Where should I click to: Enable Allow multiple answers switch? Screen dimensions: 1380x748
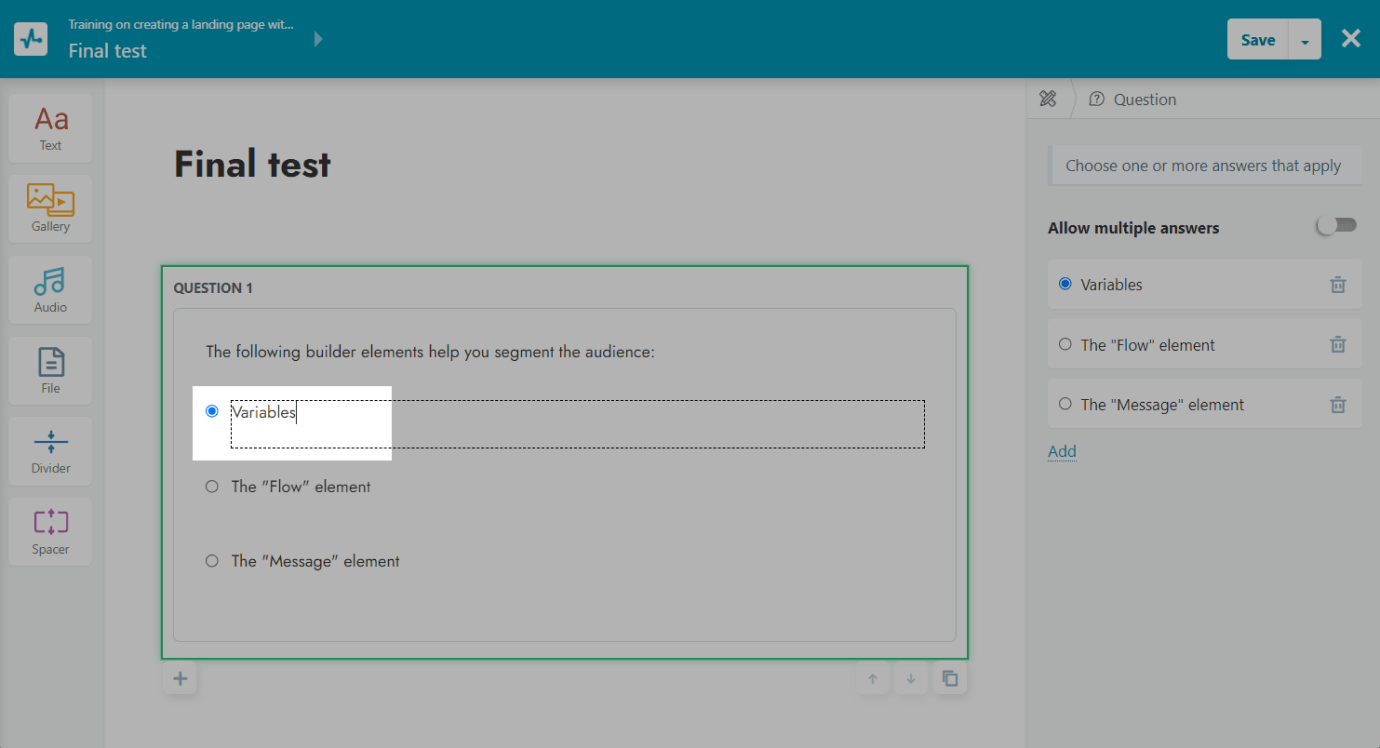(x=1336, y=226)
